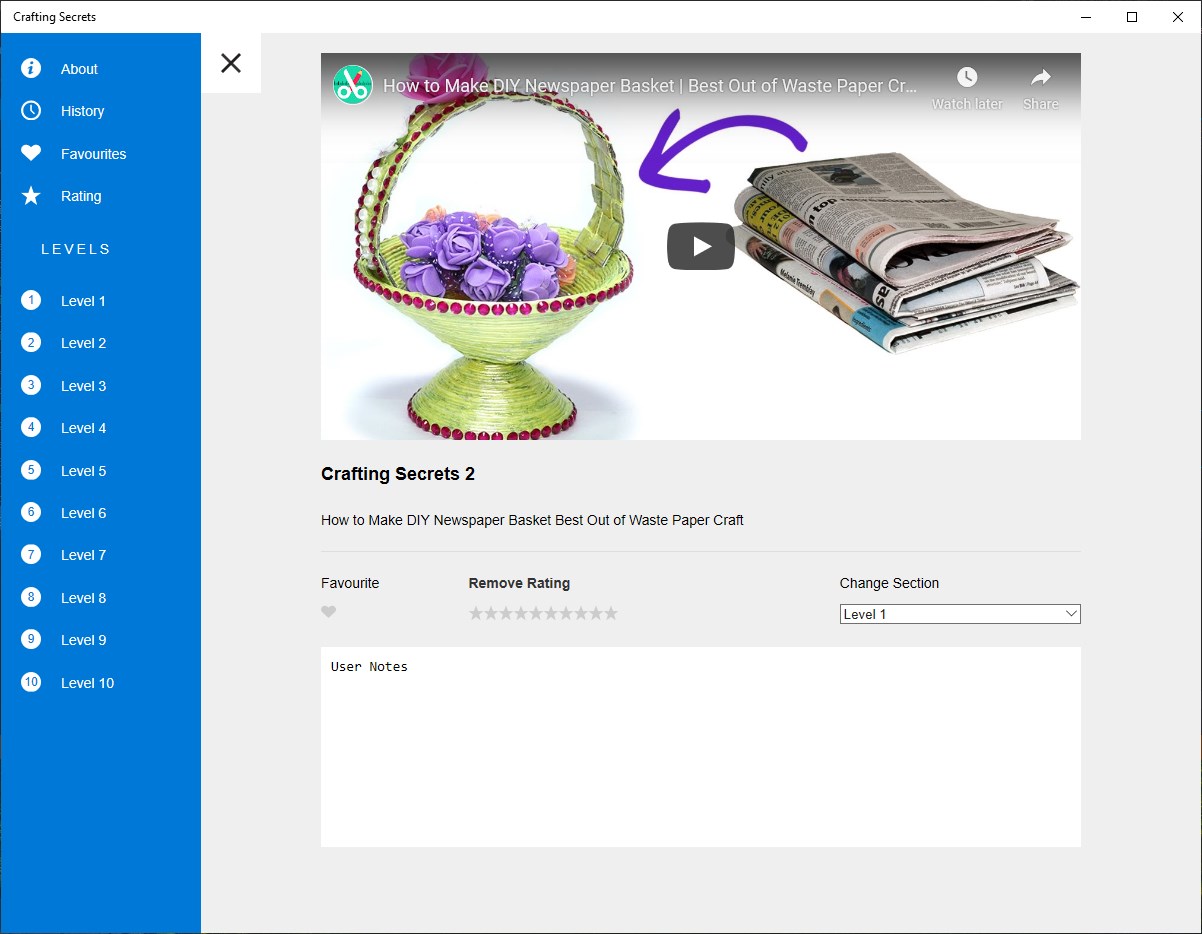This screenshot has width=1202, height=934.
Task: Click the number 3 level badge
Action: click(31, 385)
